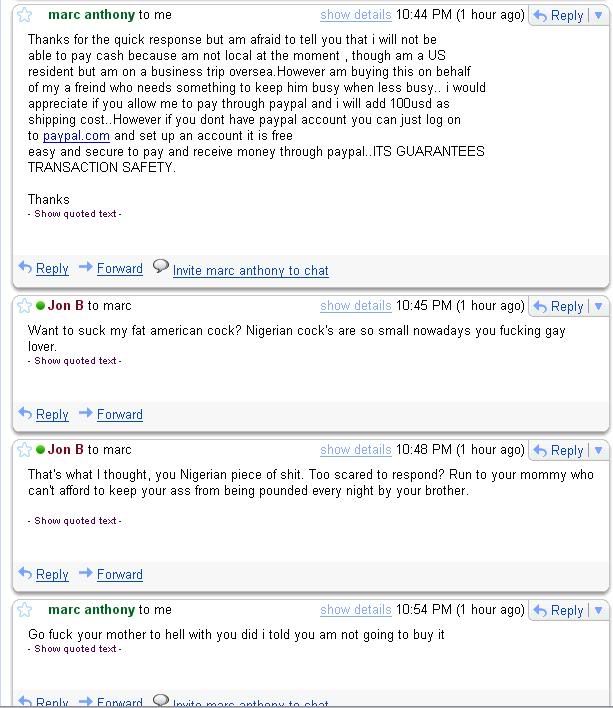Star the 10:45 PM Jon B message
The image size is (613, 708).
[x=24, y=306]
